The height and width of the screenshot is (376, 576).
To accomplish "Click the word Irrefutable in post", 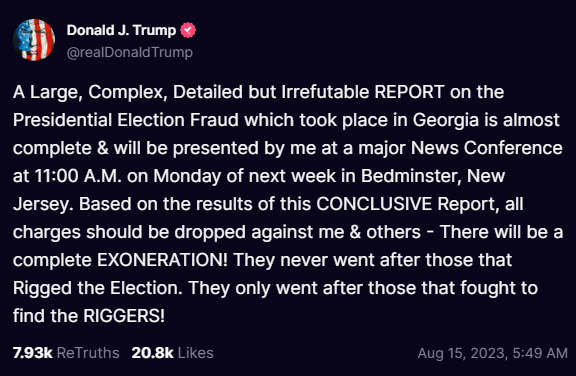I will (x=325, y=92).
